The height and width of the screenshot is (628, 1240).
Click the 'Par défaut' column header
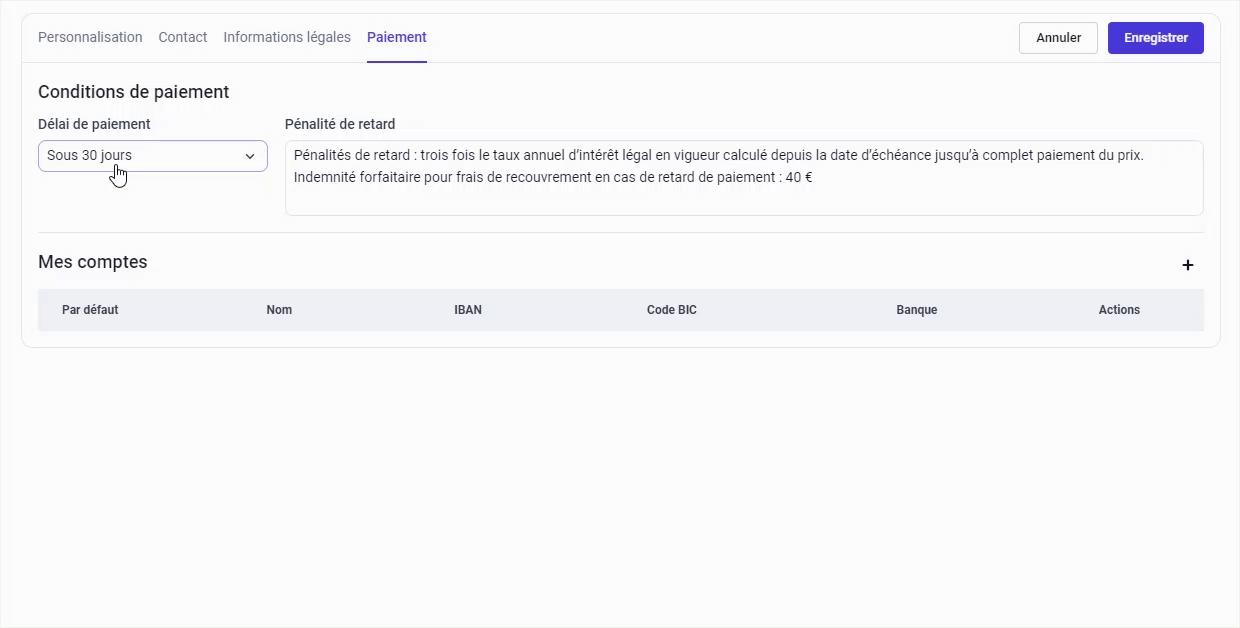coord(90,310)
